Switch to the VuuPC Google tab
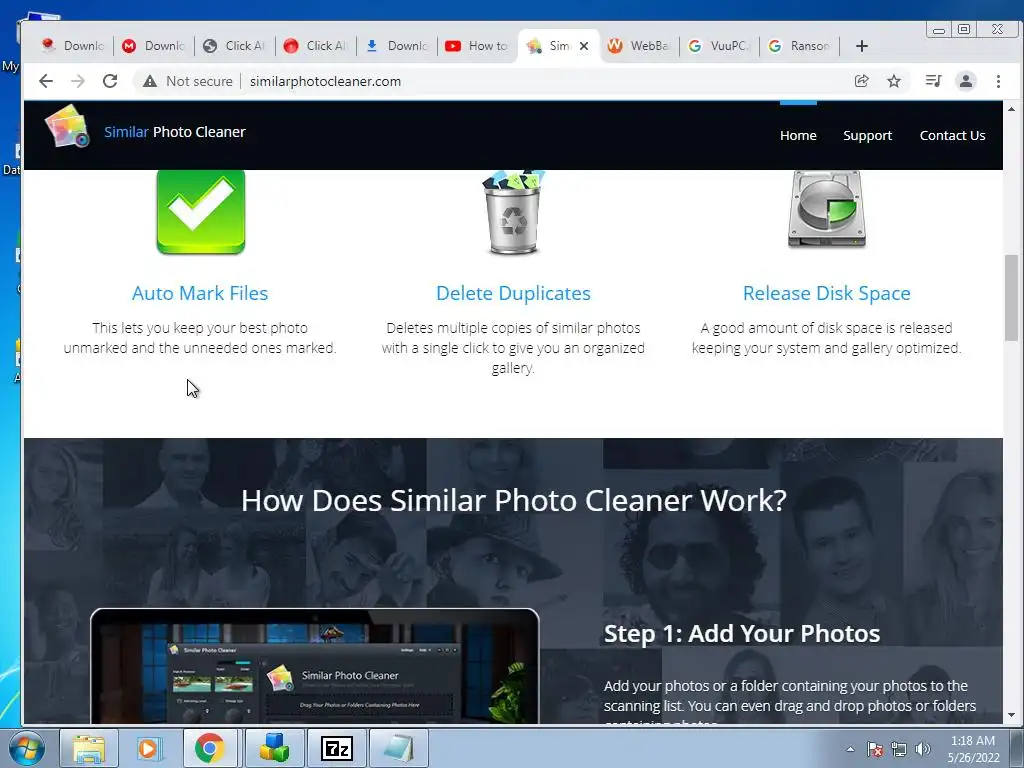 coord(720,46)
